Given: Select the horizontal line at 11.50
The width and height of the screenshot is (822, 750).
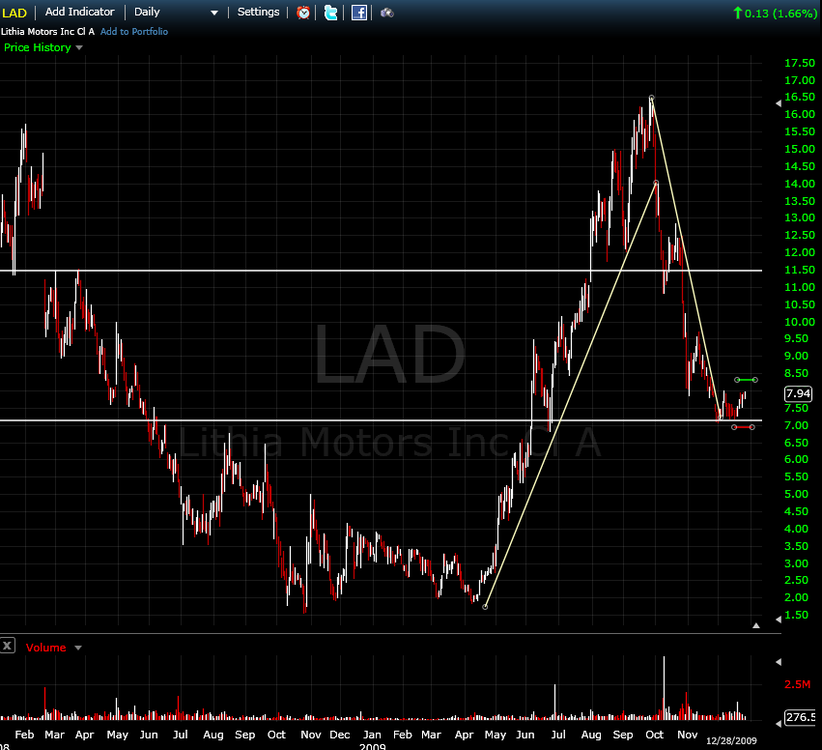Looking at the screenshot, I should coord(381,270).
